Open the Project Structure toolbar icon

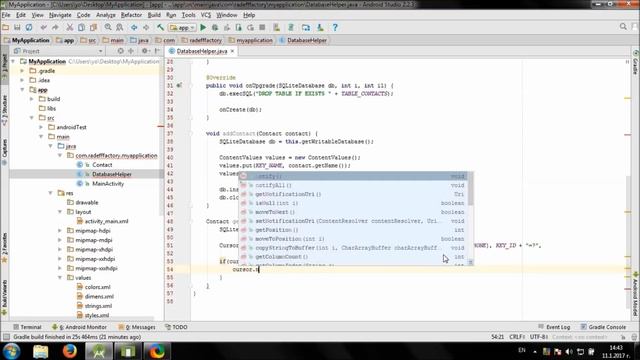(306, 27)
